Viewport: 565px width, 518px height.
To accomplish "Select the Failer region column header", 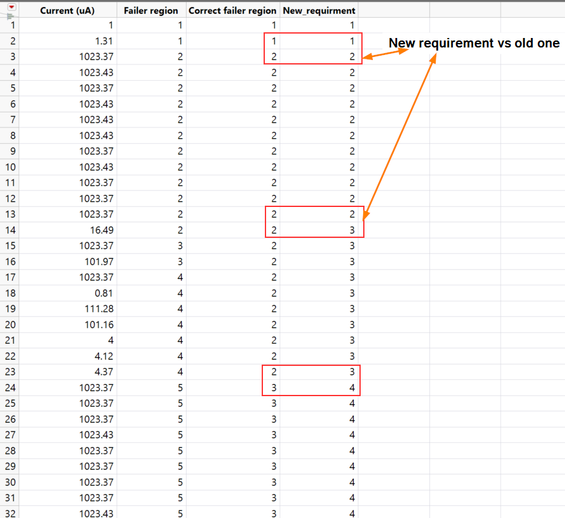I will (x=151, y=11).
